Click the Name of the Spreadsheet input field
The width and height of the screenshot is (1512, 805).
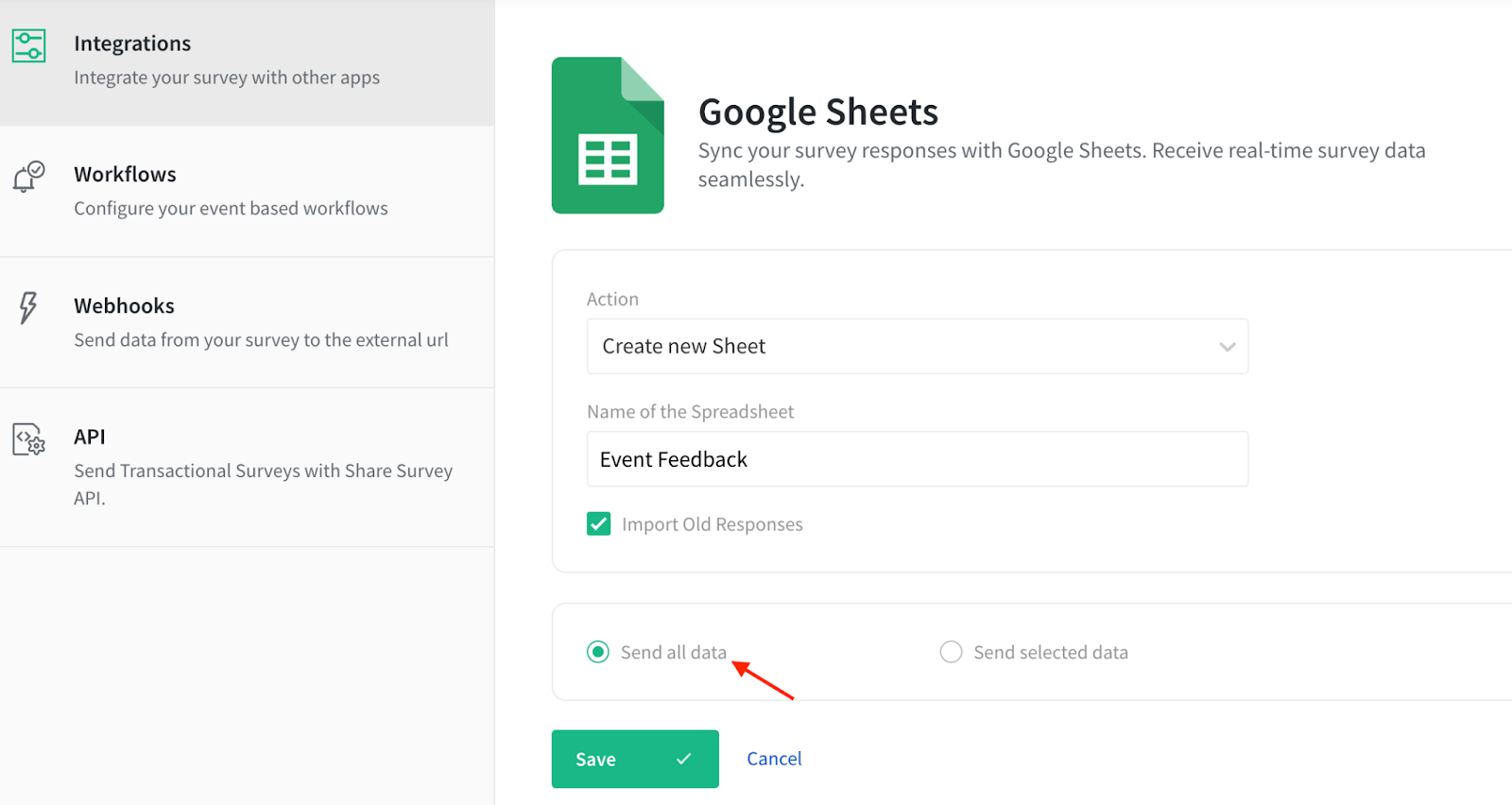[918, 459]
